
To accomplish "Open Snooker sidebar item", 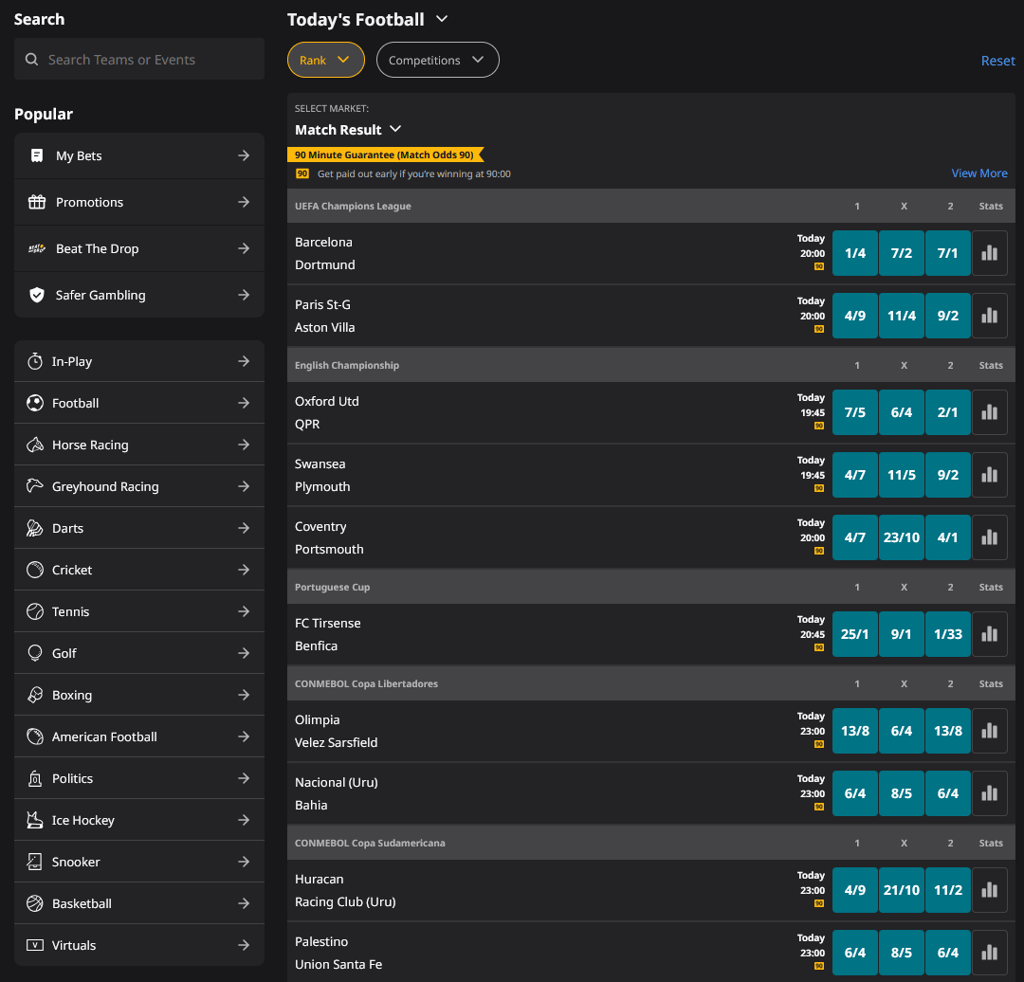I will pyautogui.click(x=139, y=862).
